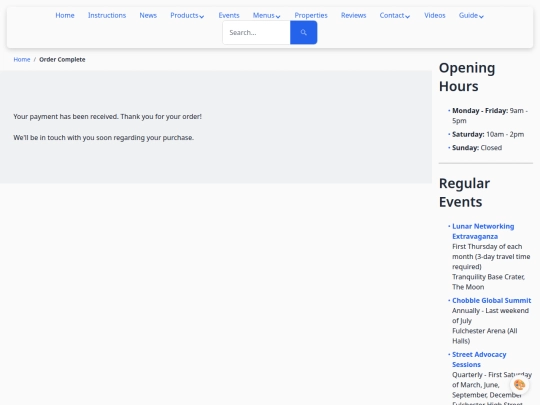Open the News nav item

[x=148, y=15]
